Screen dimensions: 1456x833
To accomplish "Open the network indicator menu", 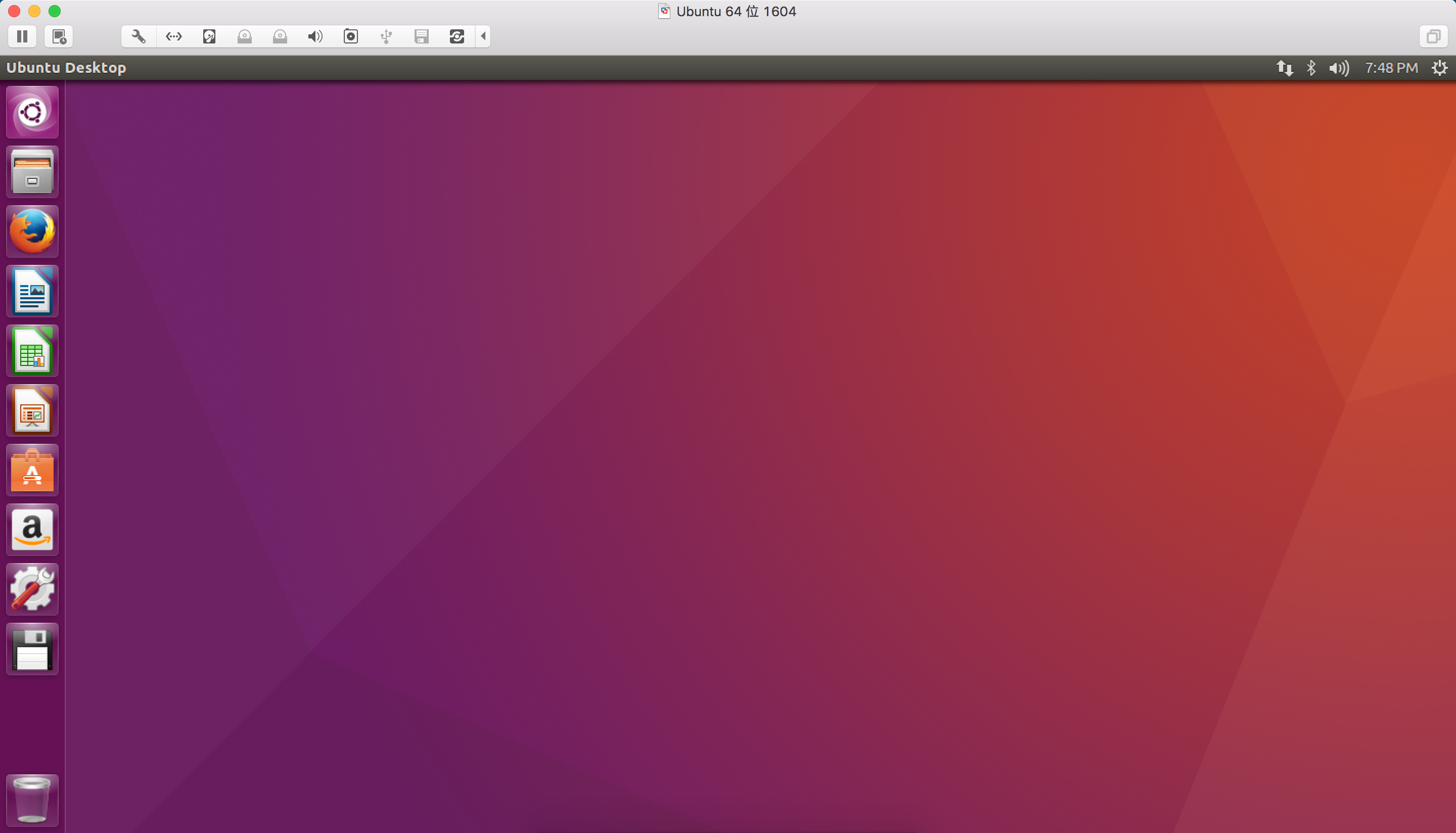I will [x=1285, y=68].
